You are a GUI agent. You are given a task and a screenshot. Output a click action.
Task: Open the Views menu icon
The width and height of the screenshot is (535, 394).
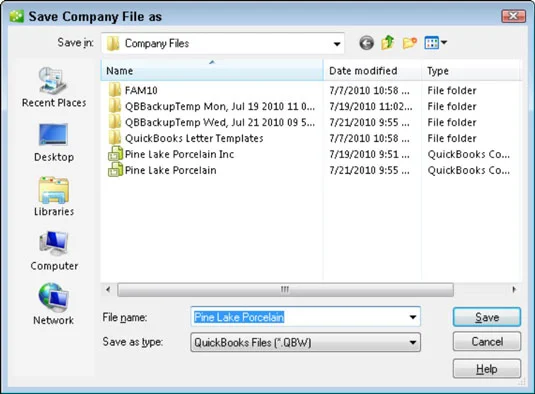(x=431, y=43)
